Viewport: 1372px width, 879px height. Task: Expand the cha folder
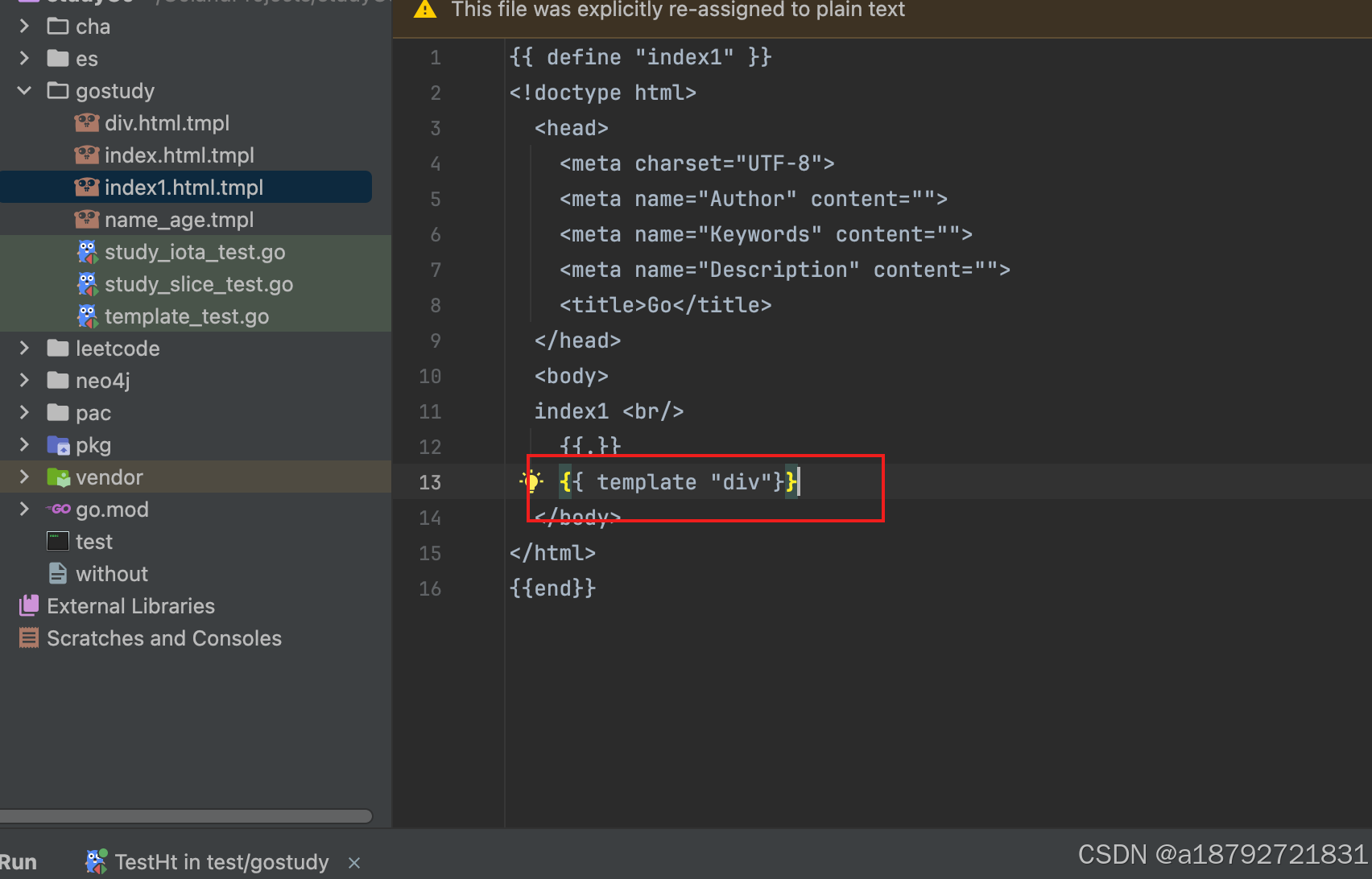(x=24, y=27)
